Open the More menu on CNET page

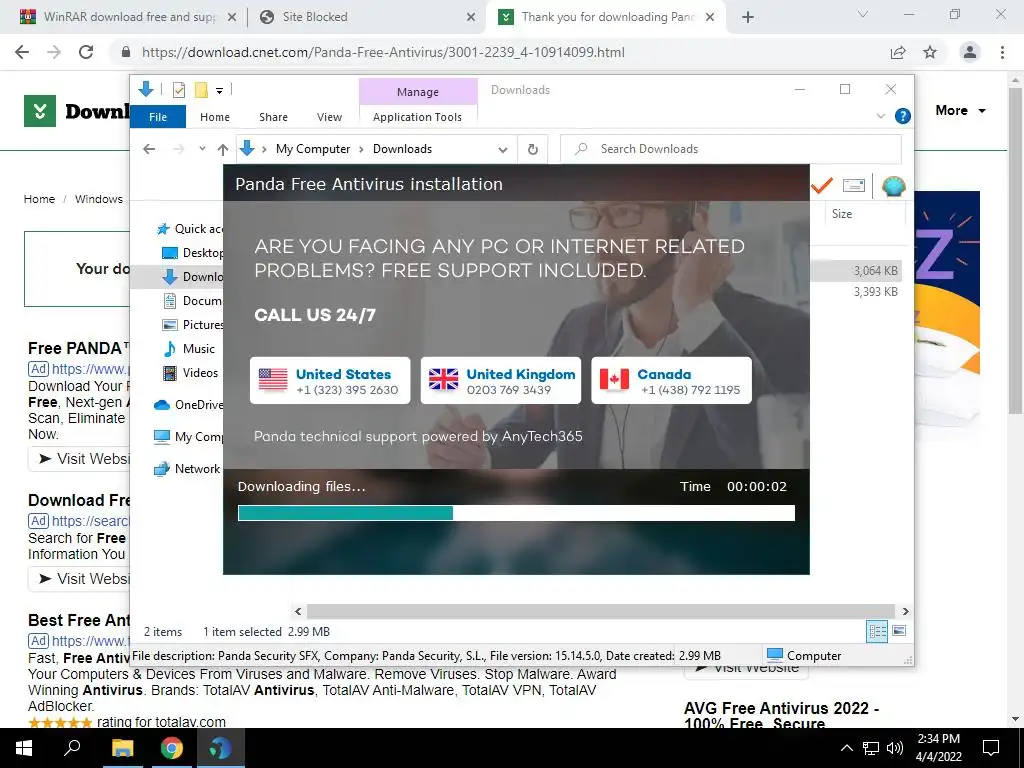coord(960,110)
